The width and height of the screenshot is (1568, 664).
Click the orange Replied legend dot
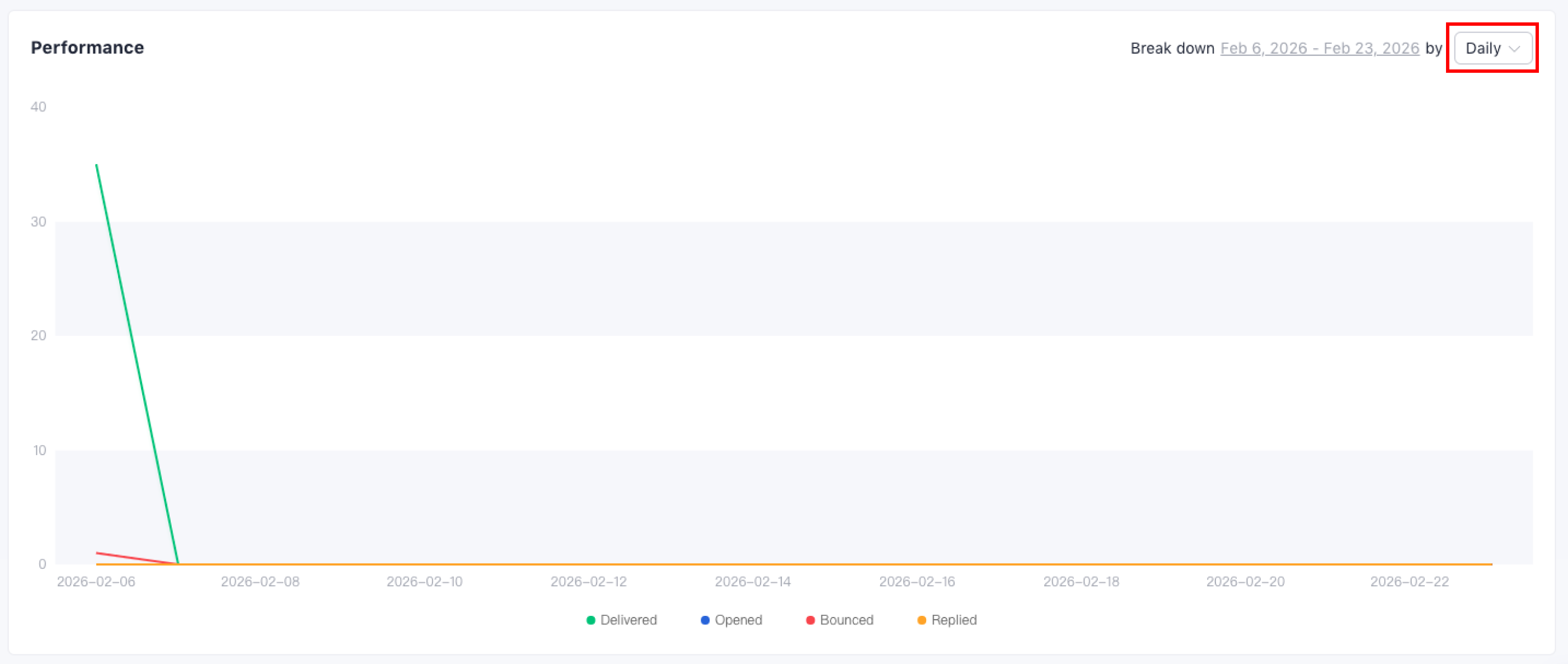tap(922, 620)
